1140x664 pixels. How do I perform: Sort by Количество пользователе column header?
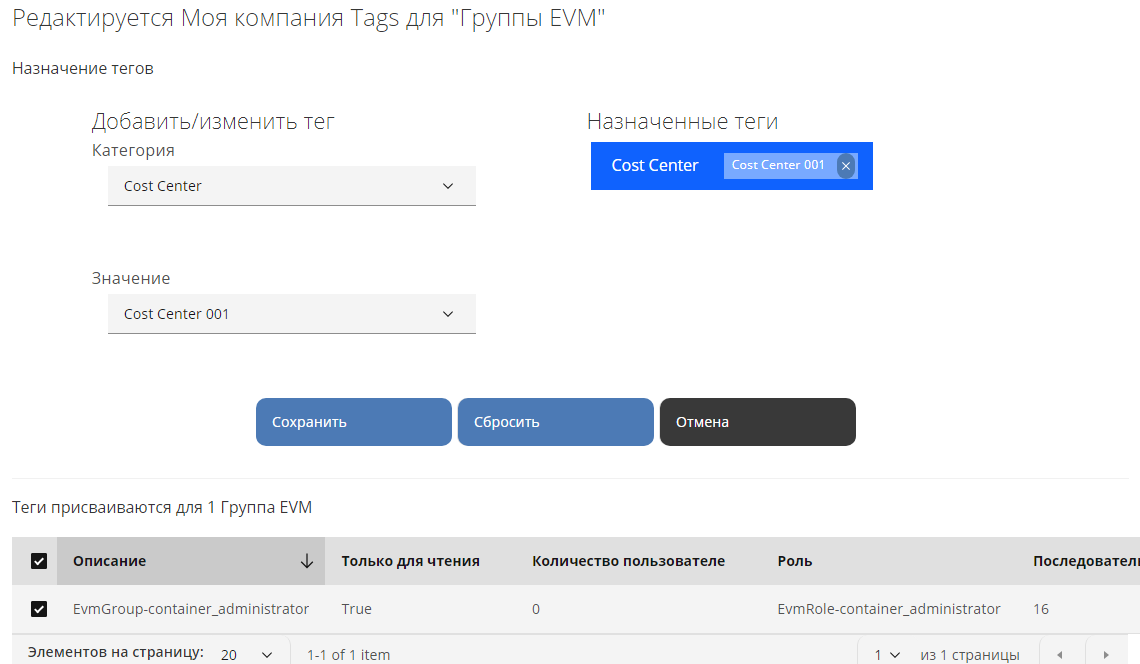point(628,561)
